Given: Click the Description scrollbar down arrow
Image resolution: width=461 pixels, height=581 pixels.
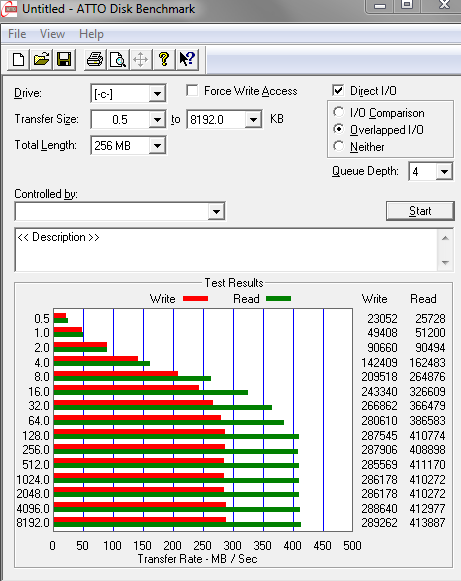Looking at the screenshot, I should pos(445,263).
